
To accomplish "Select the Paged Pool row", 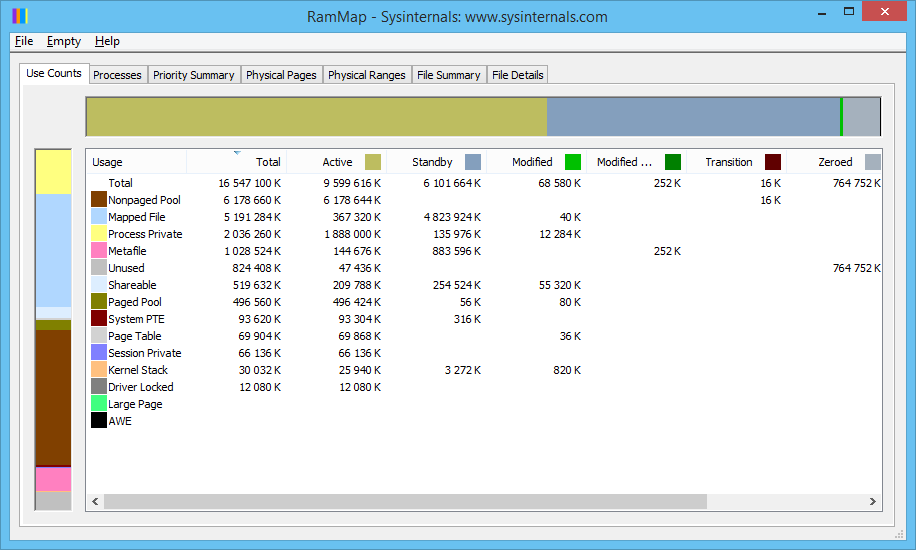I will pyautogui.click(x=135, y=302).
